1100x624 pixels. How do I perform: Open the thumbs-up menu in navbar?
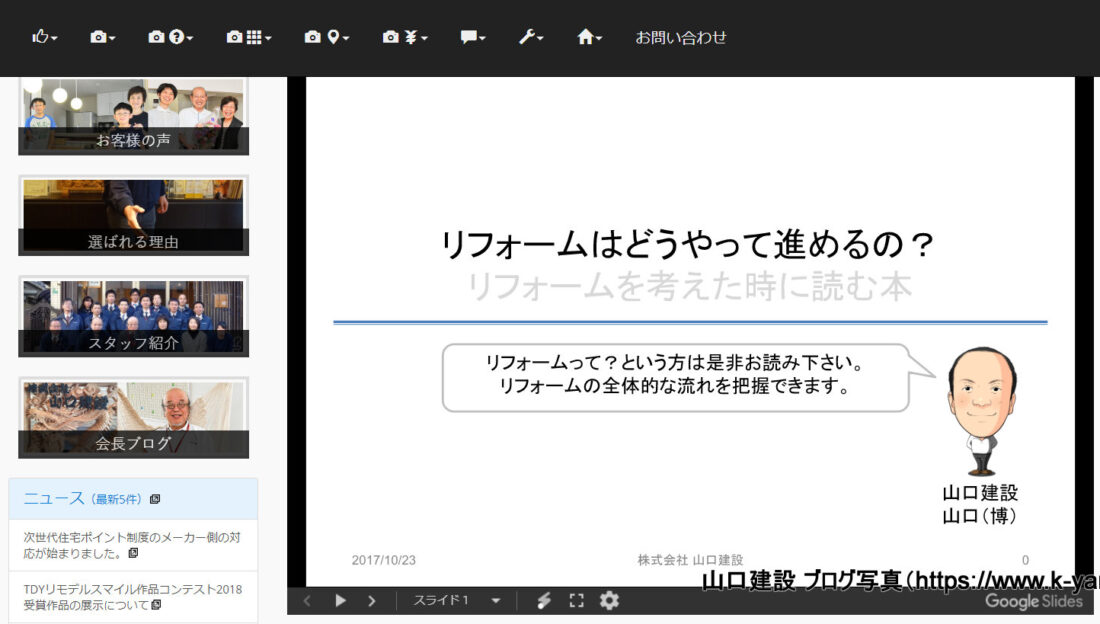click(44, 37)
